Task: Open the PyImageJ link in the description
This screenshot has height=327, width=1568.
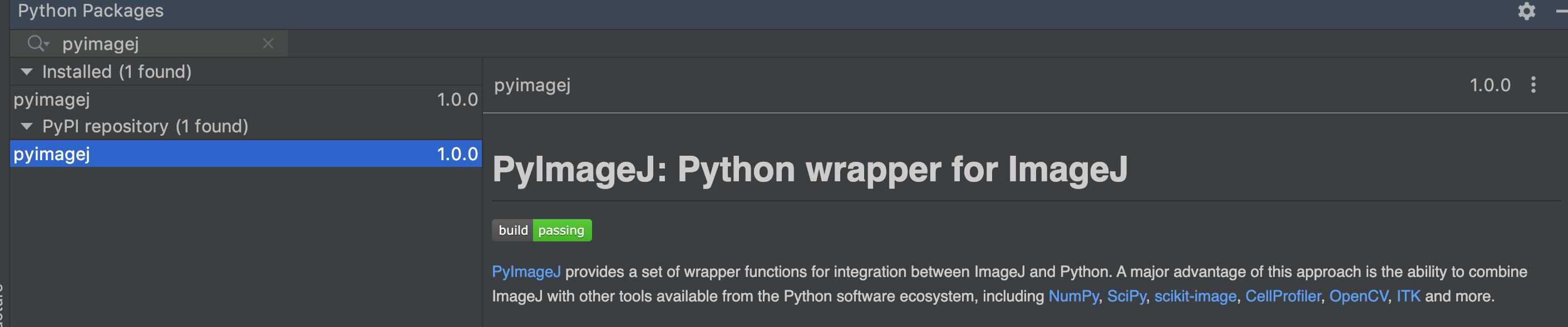Action: click(x=526, y=272)
